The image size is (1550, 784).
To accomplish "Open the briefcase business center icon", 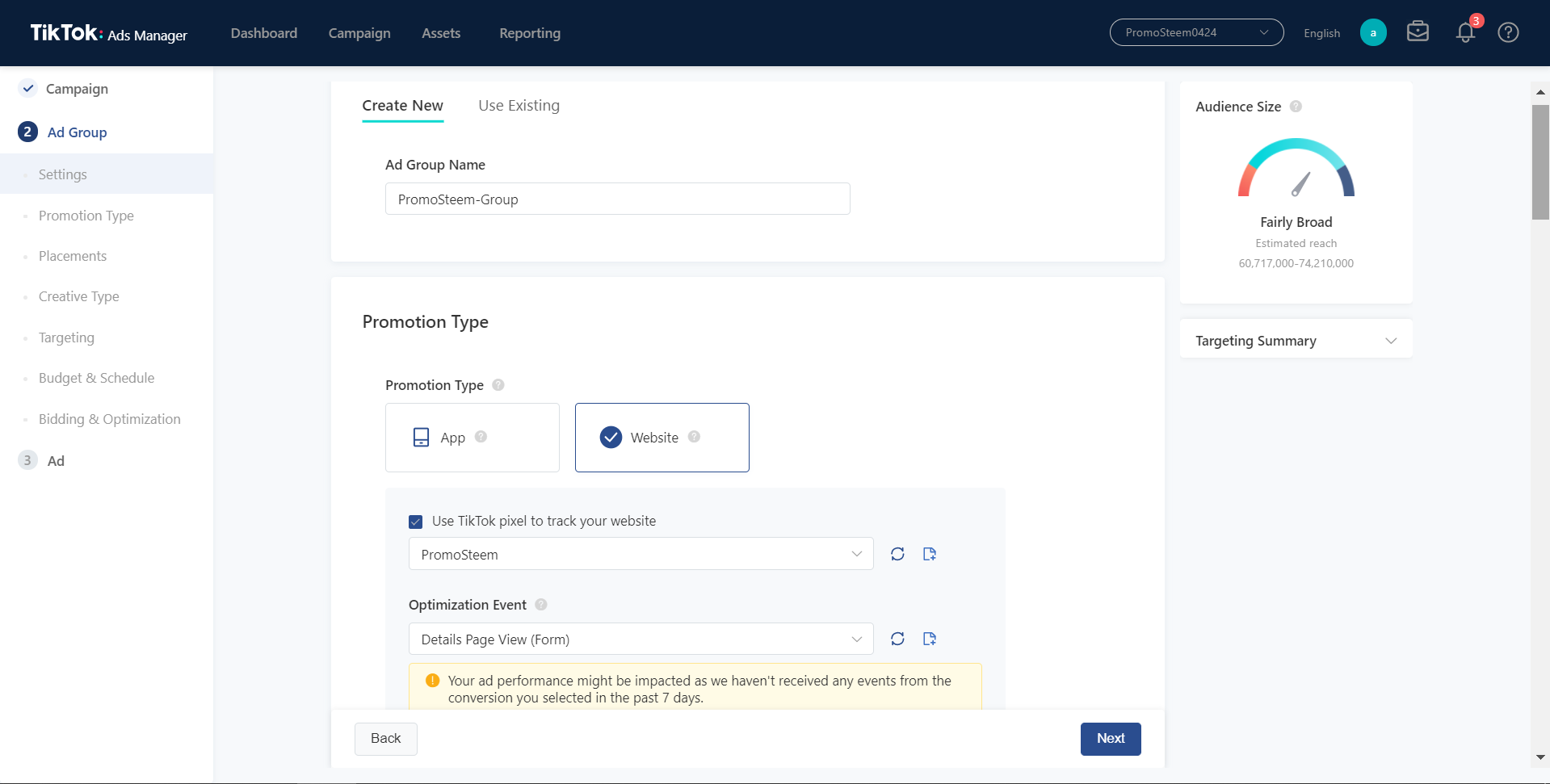I will click(1418, 32).
